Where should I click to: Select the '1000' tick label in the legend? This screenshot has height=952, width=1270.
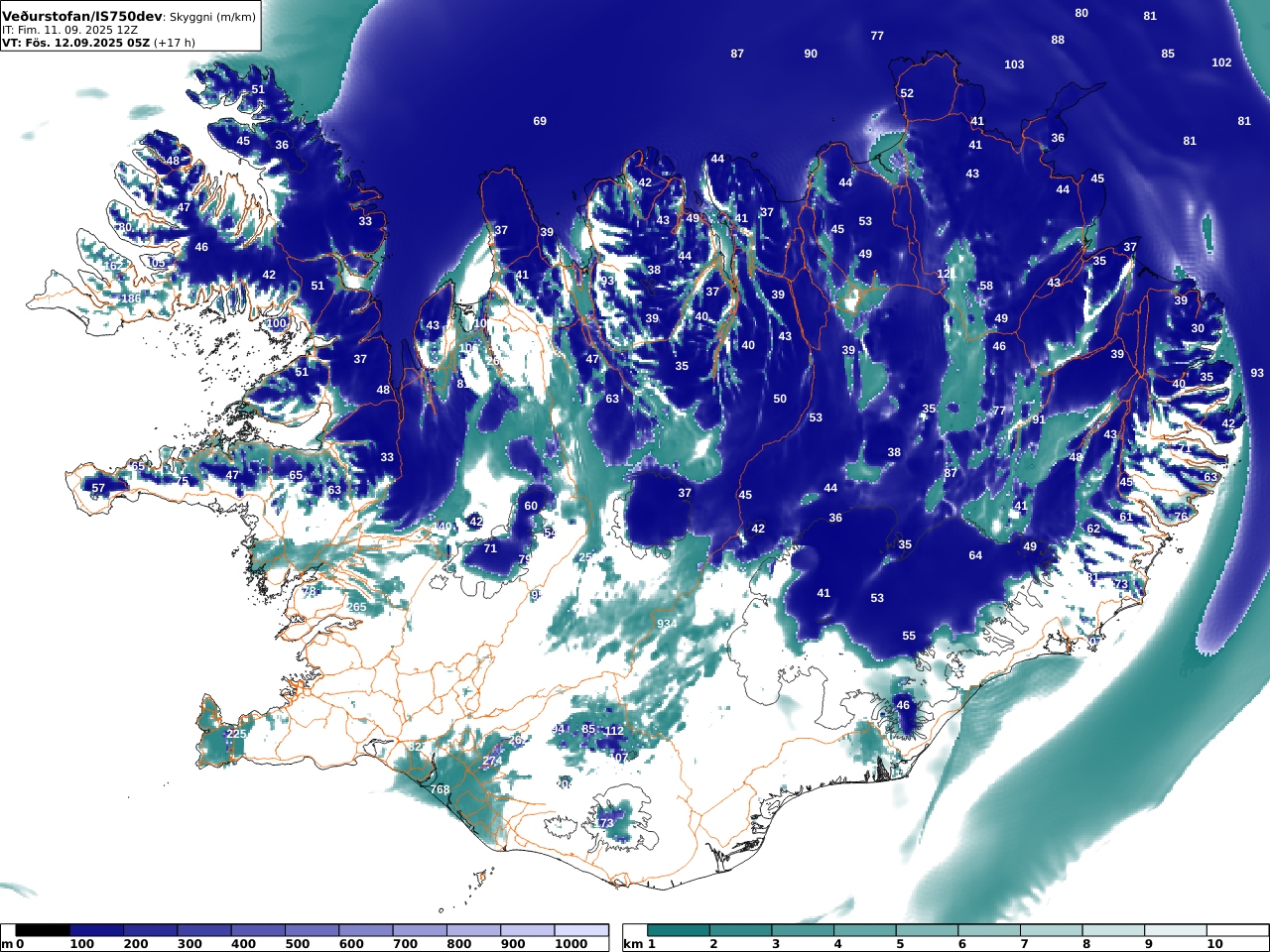571,945
